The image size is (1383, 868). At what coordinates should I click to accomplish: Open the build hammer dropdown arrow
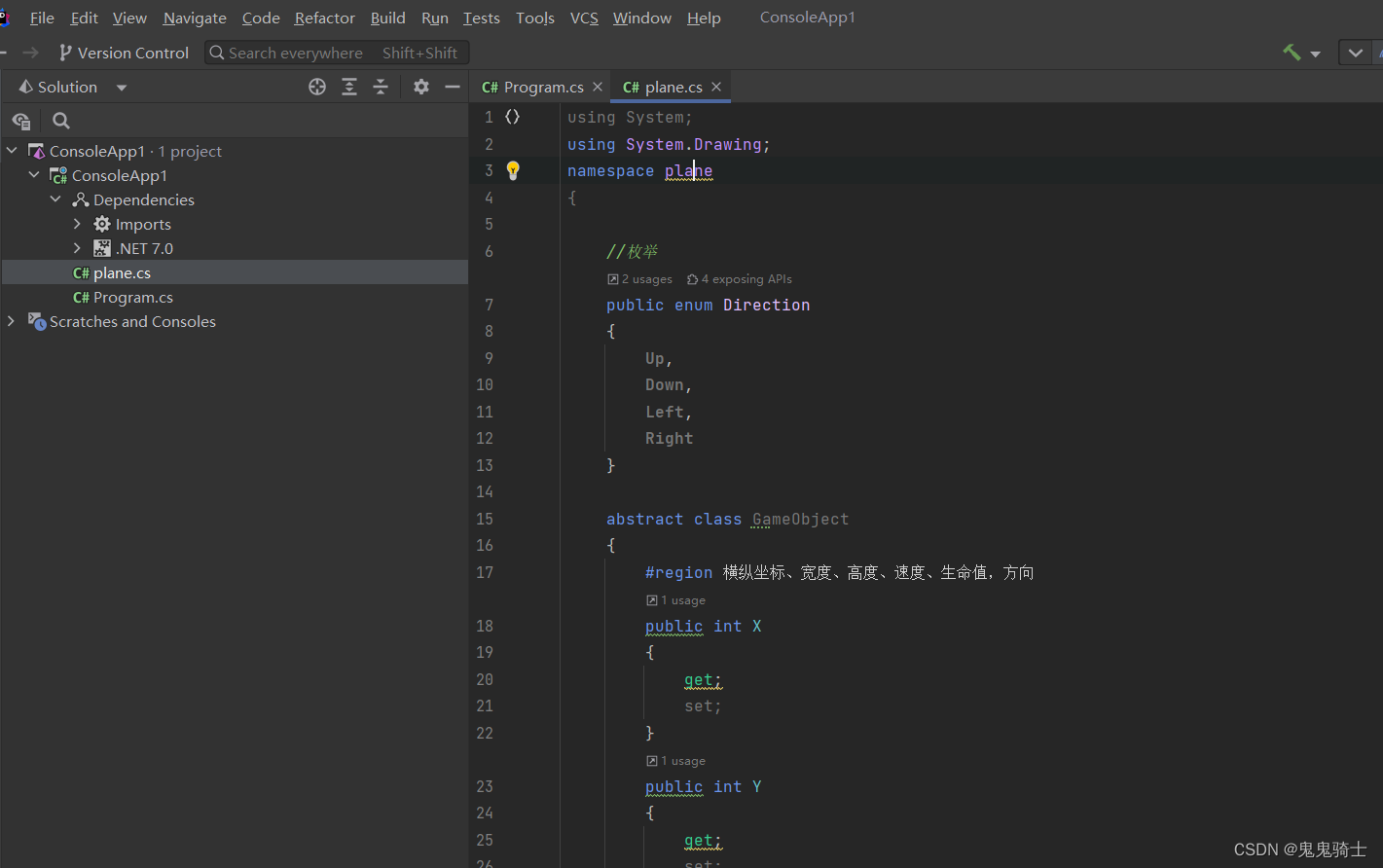[1315, 54]
